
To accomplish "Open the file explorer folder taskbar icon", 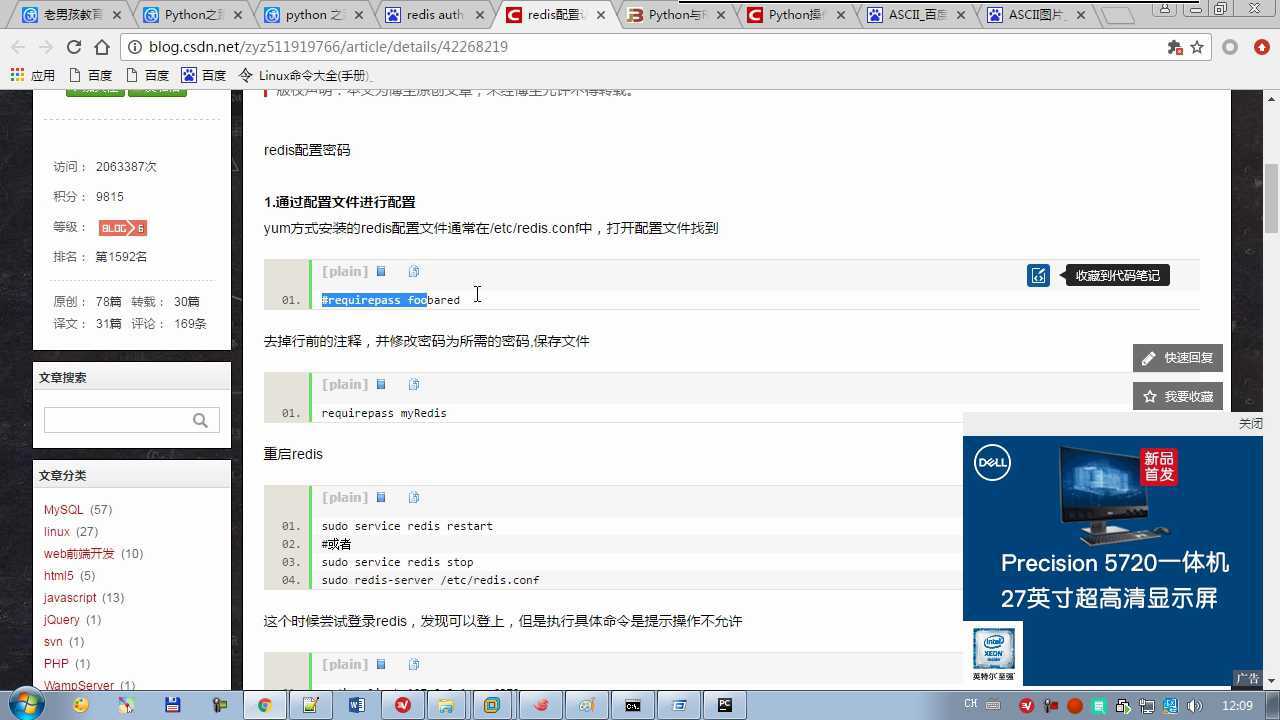I will coord(445,705).
